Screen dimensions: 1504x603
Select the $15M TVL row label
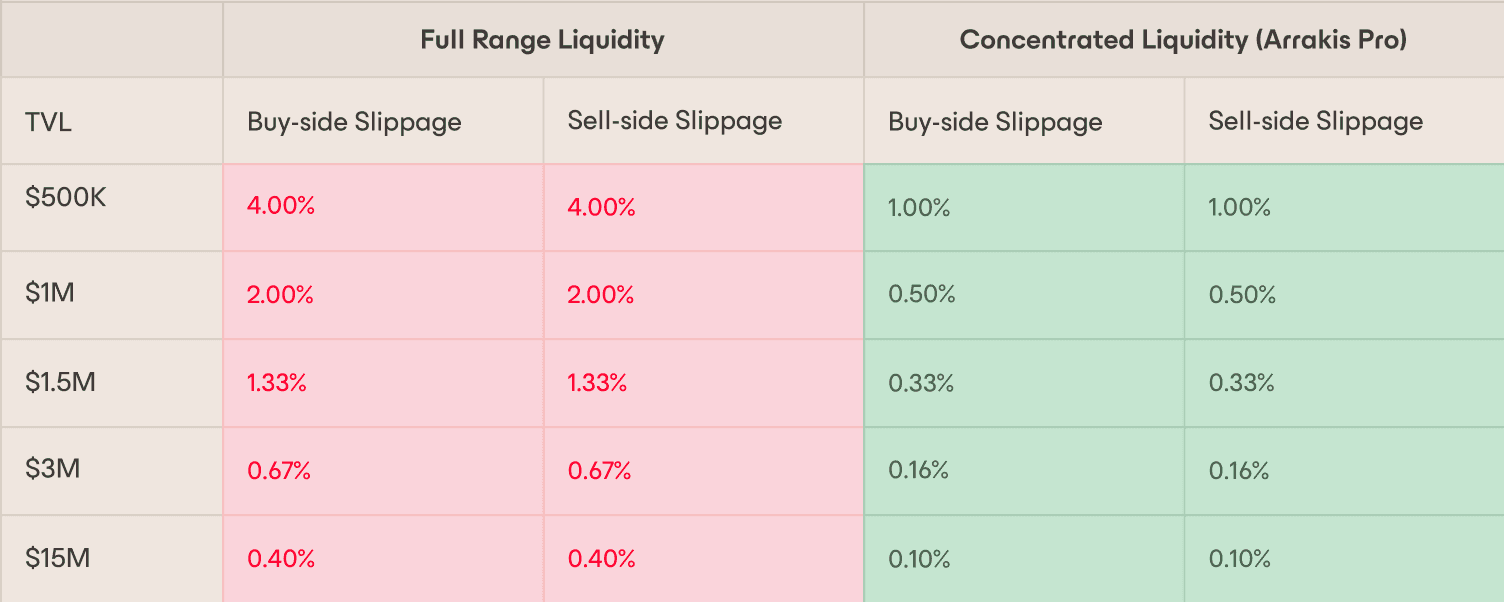tap(58, 557)
